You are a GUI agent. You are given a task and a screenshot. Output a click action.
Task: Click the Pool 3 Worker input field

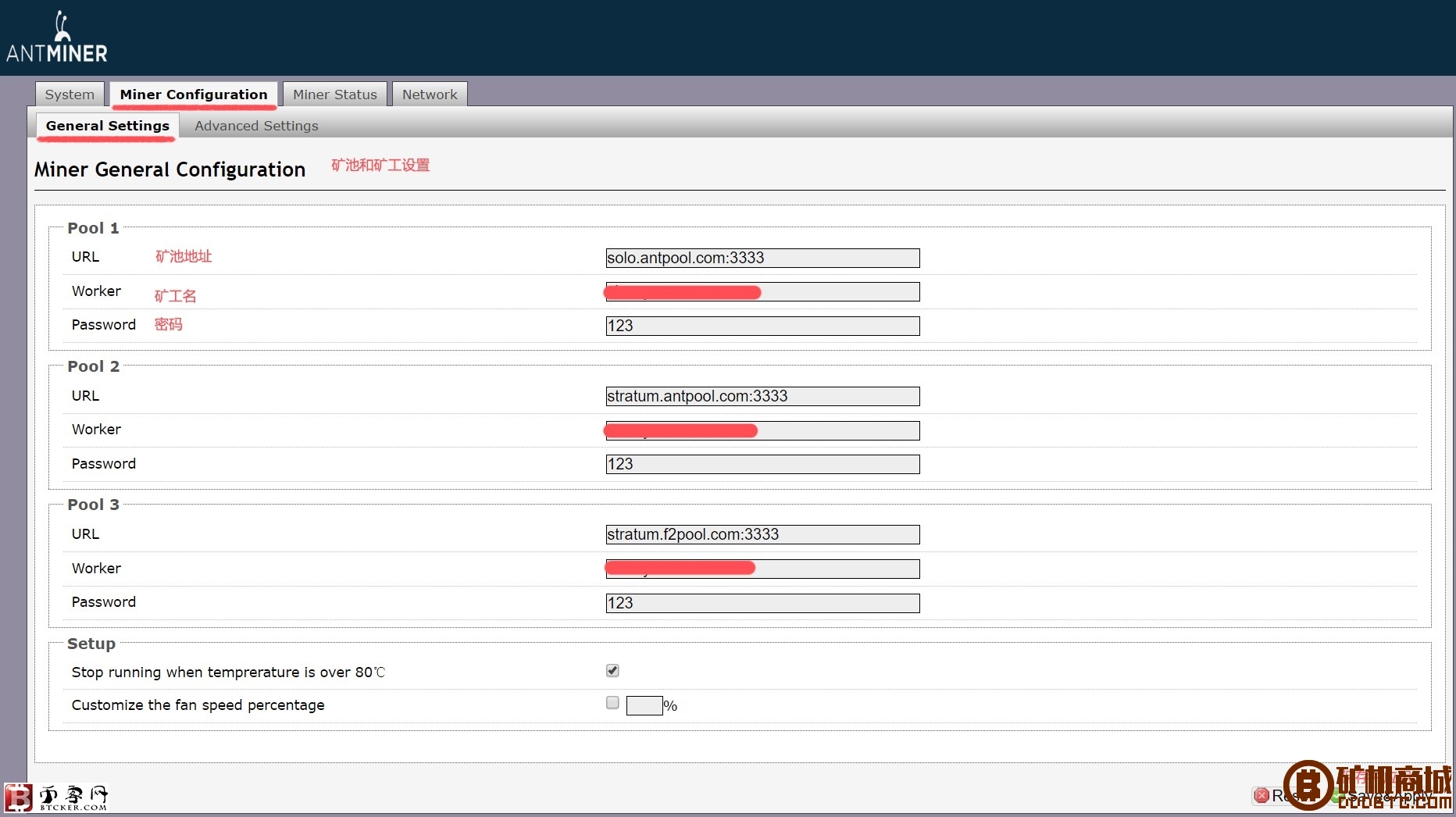click(x=762, y=569)
